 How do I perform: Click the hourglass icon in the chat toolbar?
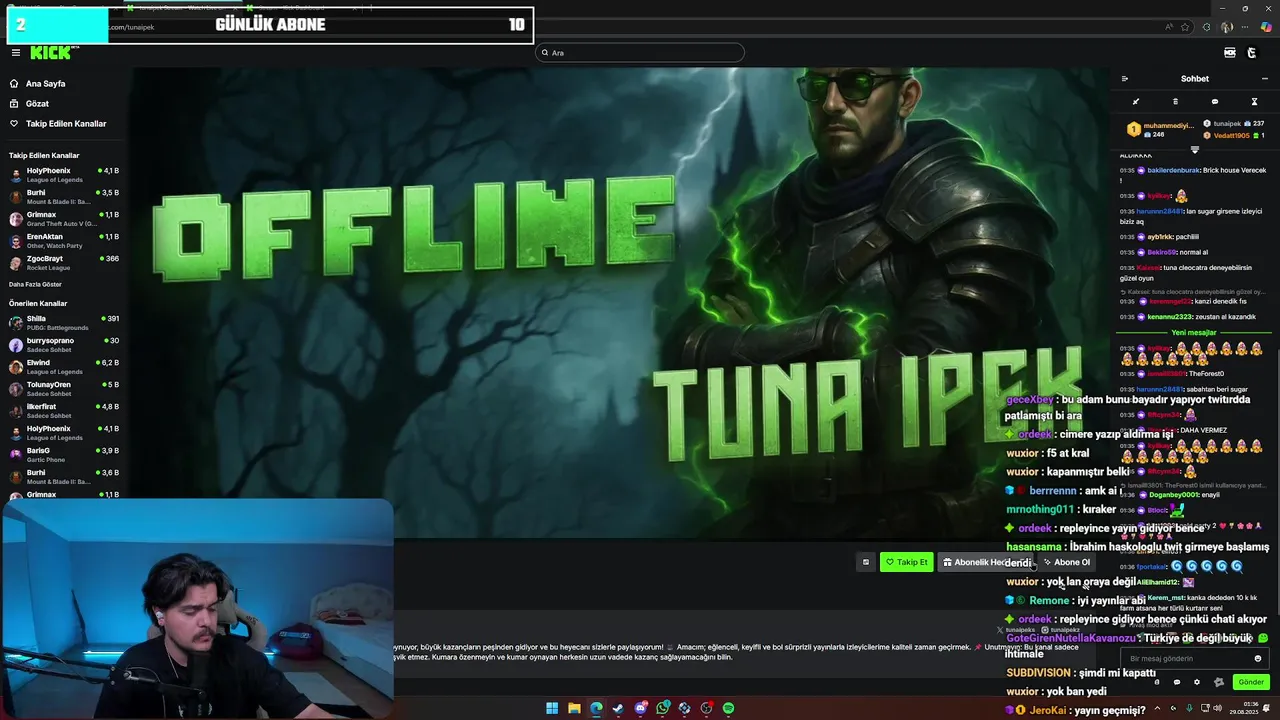(1254, 102)
